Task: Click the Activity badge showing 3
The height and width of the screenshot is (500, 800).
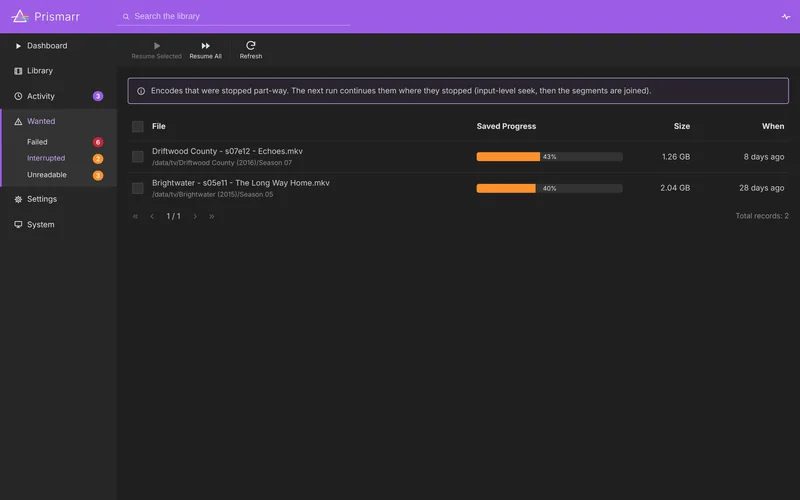Action: [x=98, y=96]
